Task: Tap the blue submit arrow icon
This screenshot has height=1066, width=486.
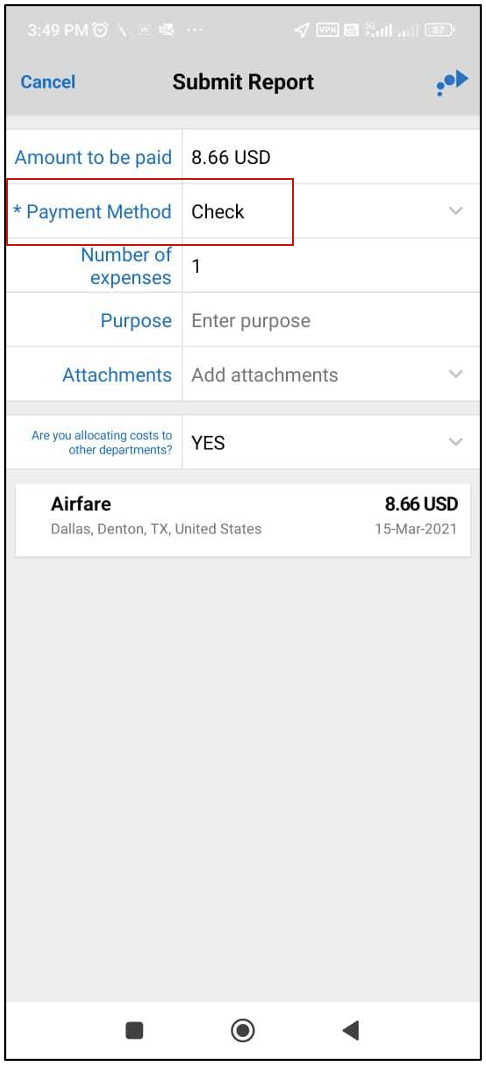Action: tap(452, 82)
